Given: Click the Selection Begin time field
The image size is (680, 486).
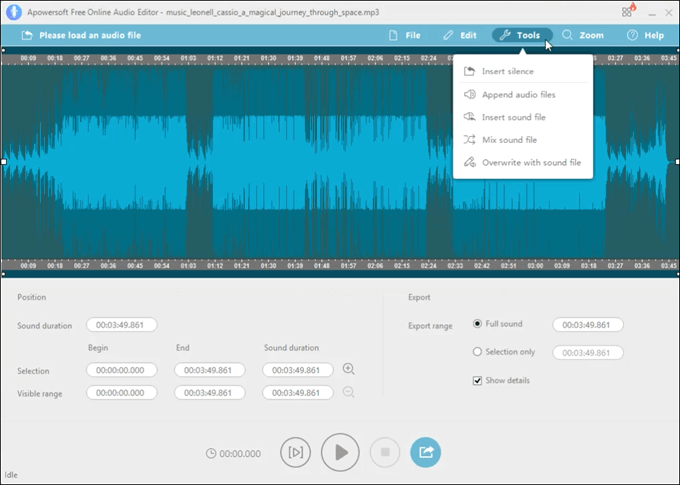Looking at the screenshot, I should pos(121,370).
